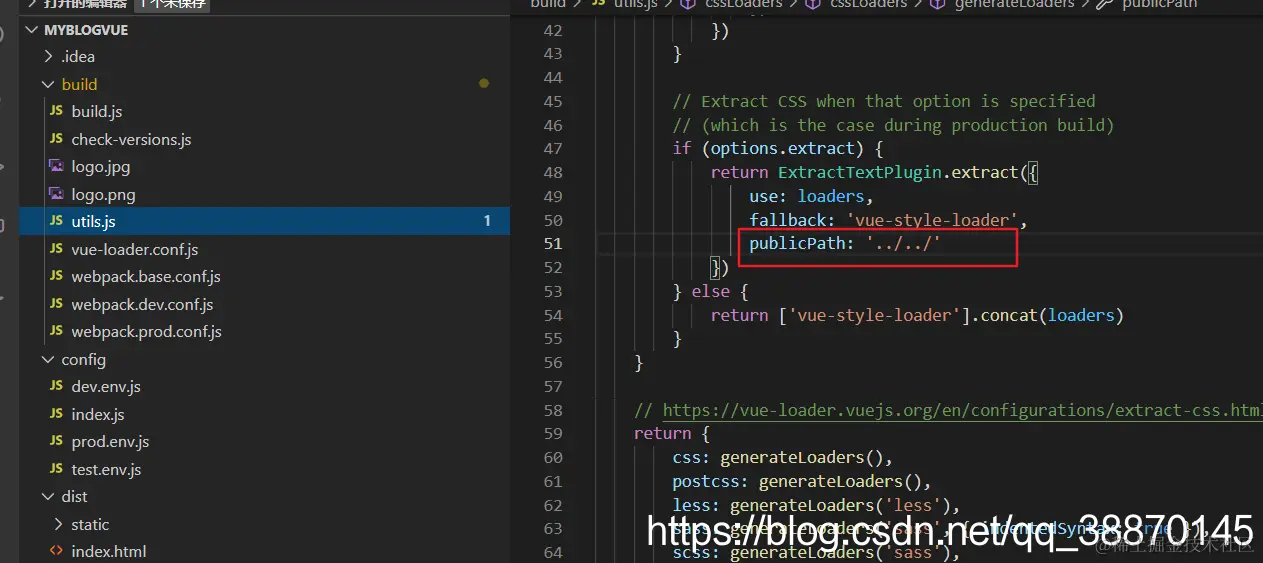
Task: Click line number 47 in gutter
Action: pos(552,148)
